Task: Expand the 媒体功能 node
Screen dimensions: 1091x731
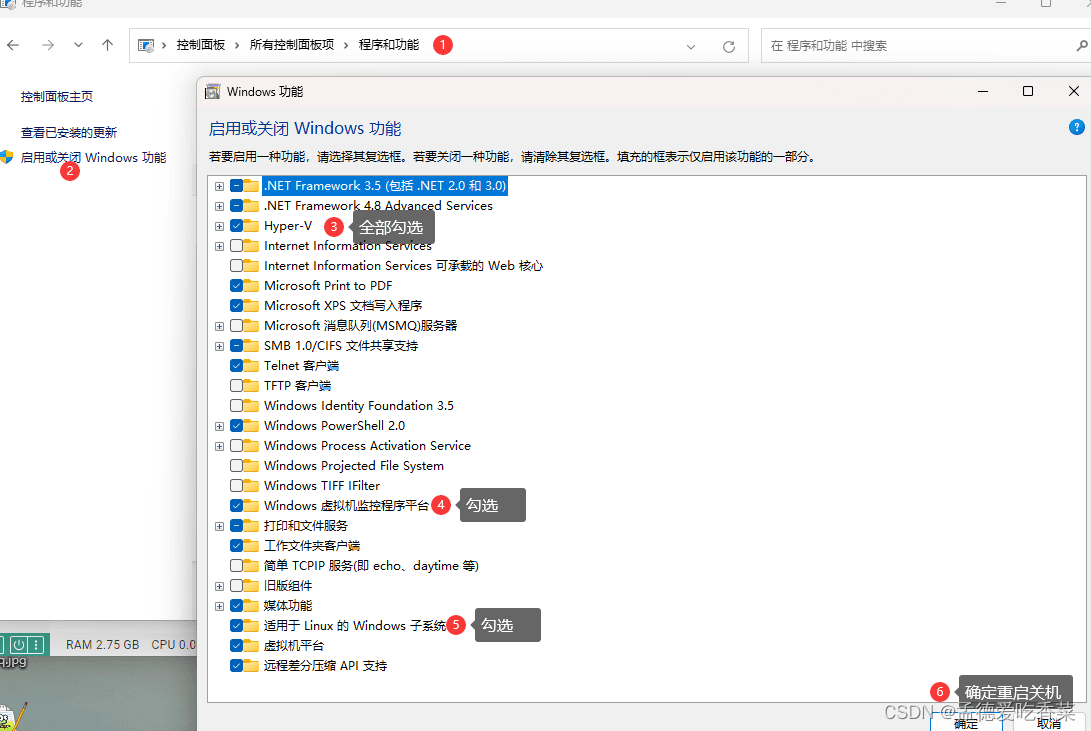Action: 219,607
